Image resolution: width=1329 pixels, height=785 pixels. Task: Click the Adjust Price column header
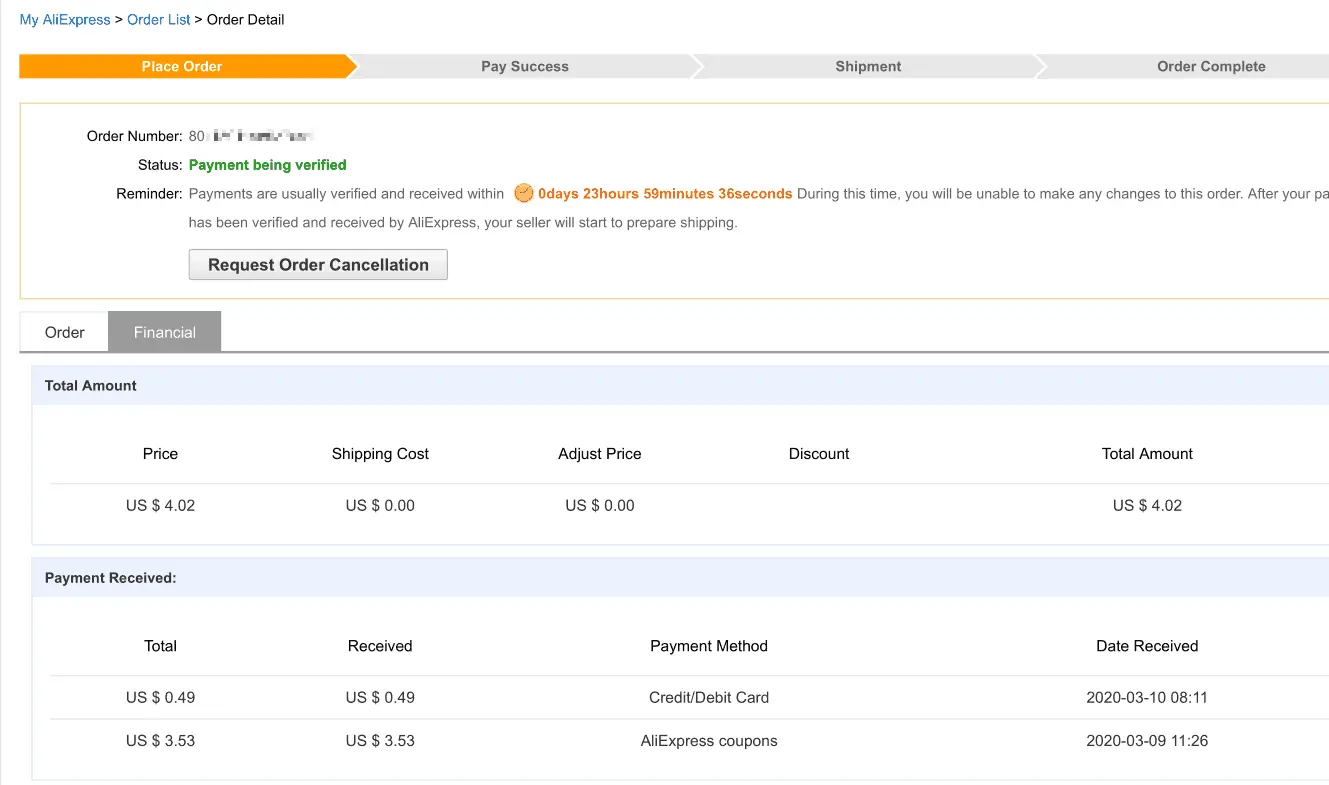click(x=600, y=454)
